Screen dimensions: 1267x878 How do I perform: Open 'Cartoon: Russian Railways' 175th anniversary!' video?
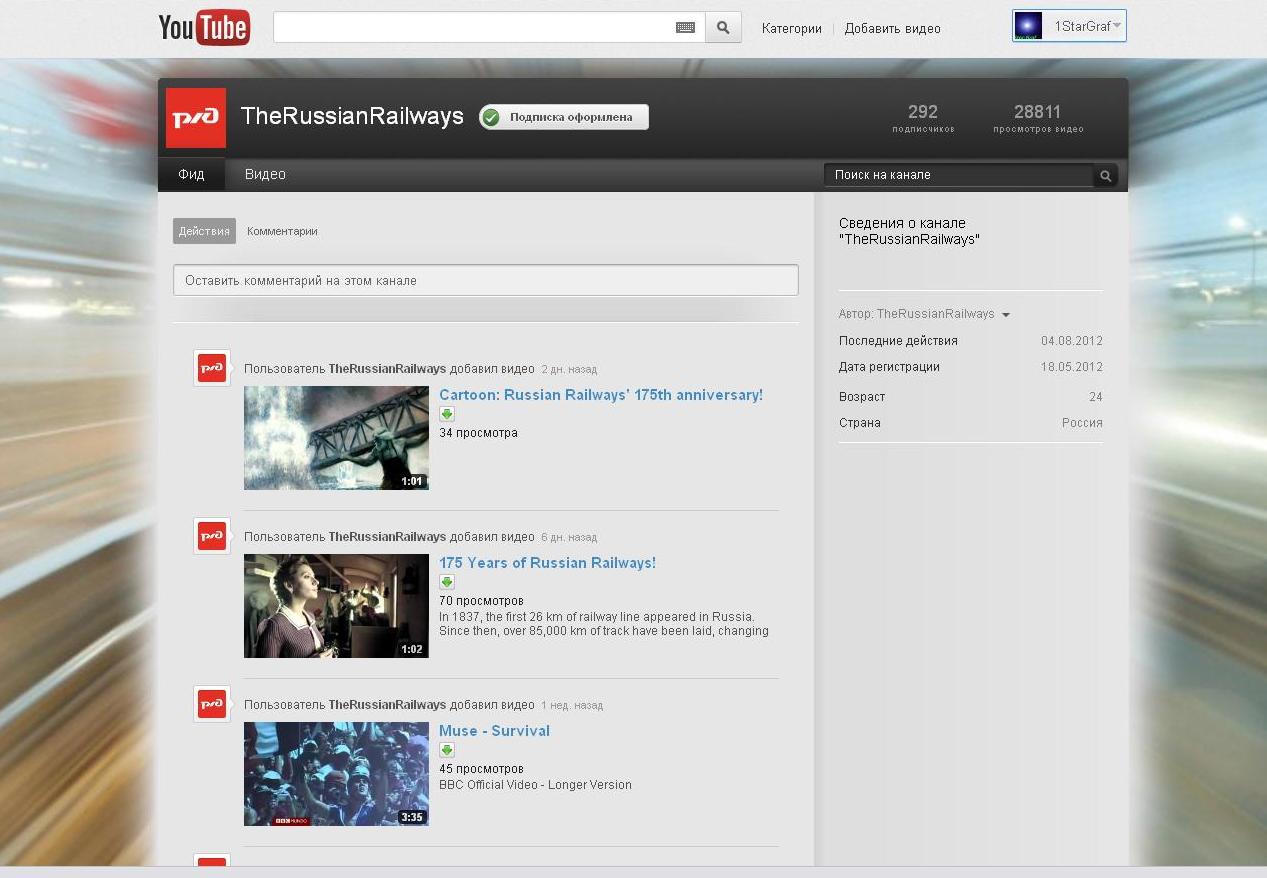pyautogui.click(x=601, y=395)
